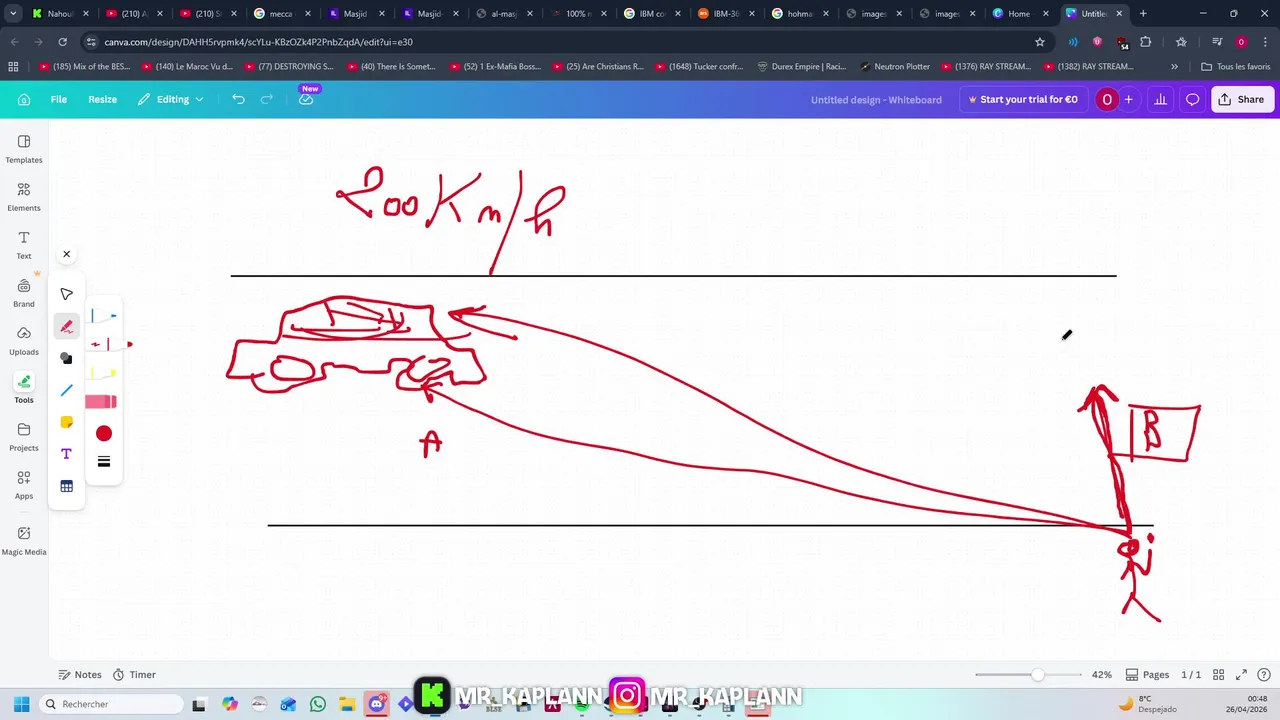
Task: Open the comments panel
Action: pos(1192,99)
